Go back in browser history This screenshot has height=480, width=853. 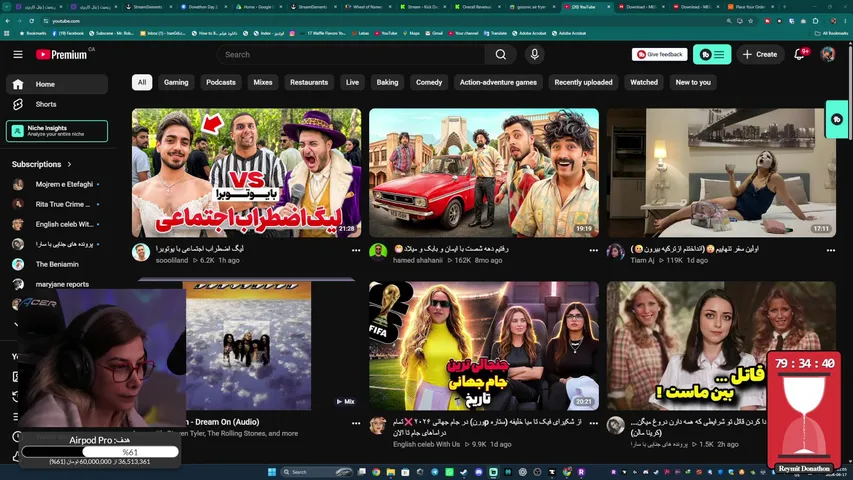[8, 21]
